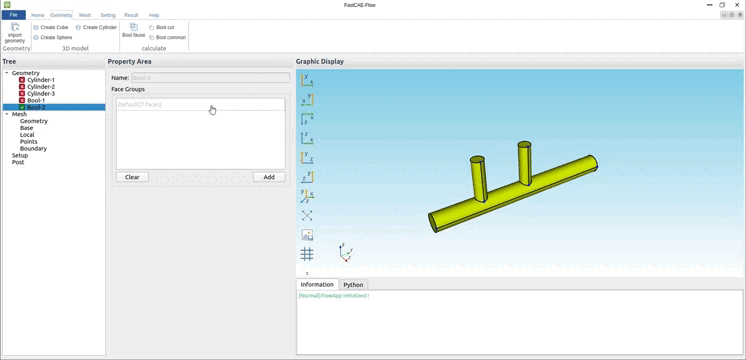Toggle the red checkbox of Cylinder-1

pyautogui.click(x=22, y=80)
